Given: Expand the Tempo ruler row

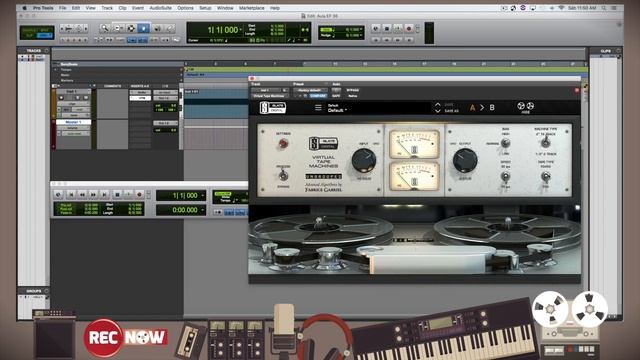Looking at the screenshot, I should click(56, 70).
